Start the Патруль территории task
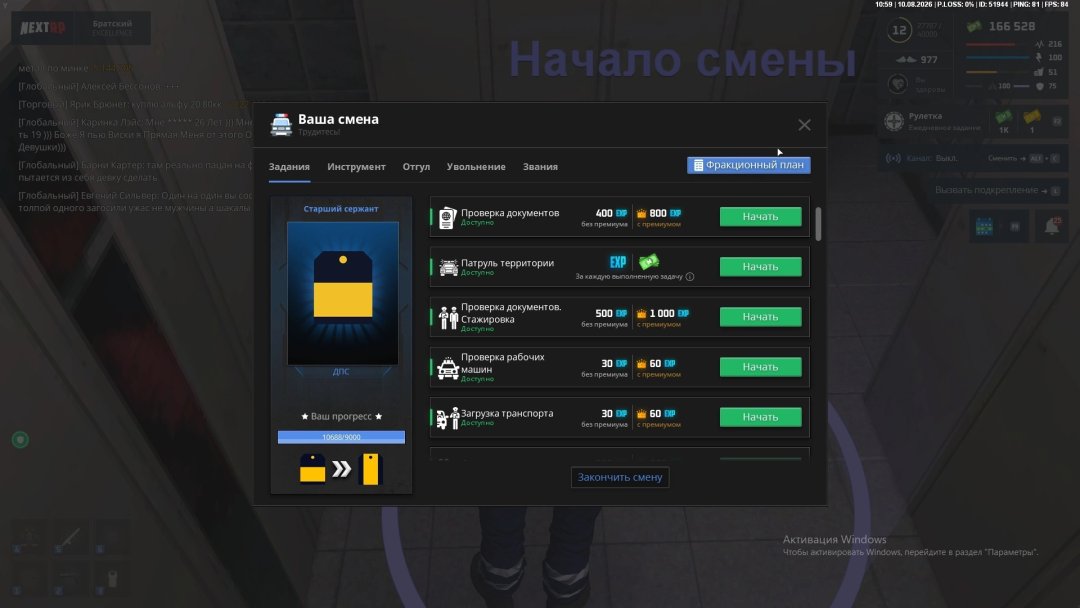Viewport: 1080px width, 608px height. point(760,266)
